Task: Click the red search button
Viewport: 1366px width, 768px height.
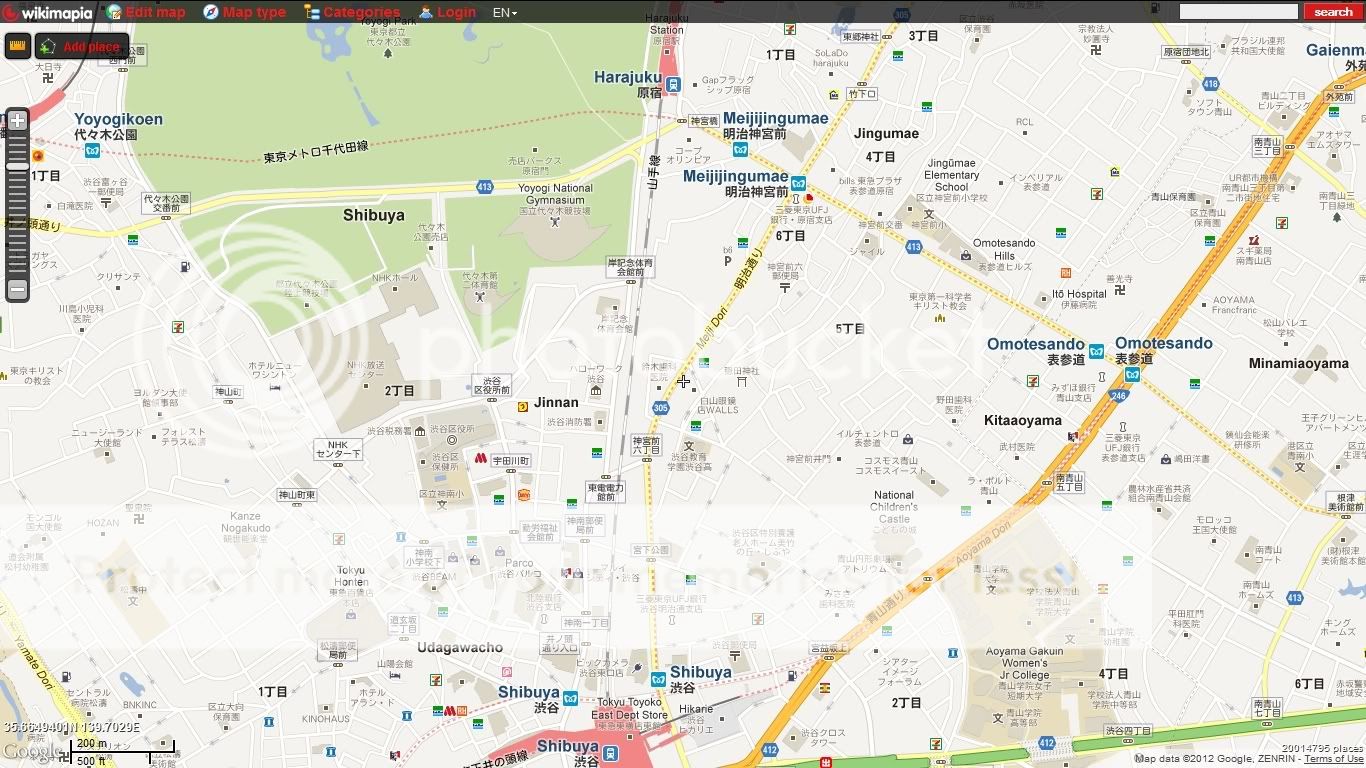Action: 1332,12
